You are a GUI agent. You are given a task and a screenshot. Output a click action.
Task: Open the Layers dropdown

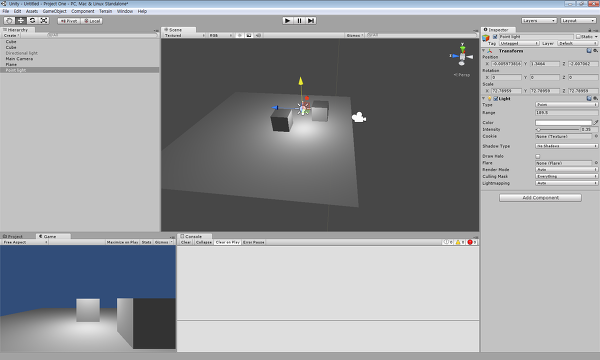tap(539, 21)
